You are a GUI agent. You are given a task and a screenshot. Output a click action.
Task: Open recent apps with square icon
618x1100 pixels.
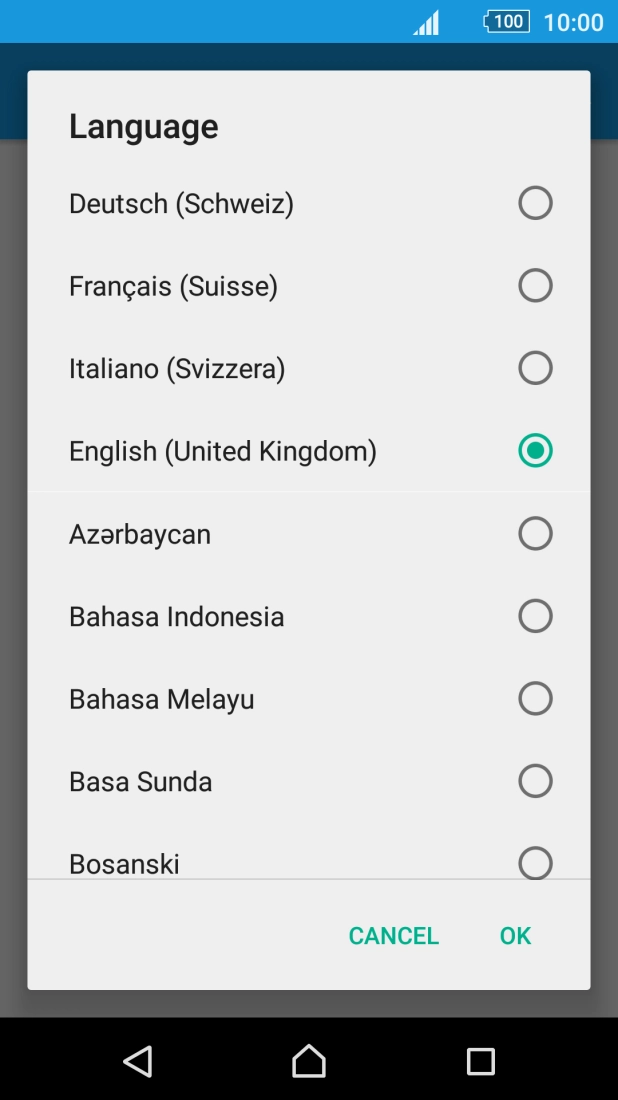(x=480, y=1061)
